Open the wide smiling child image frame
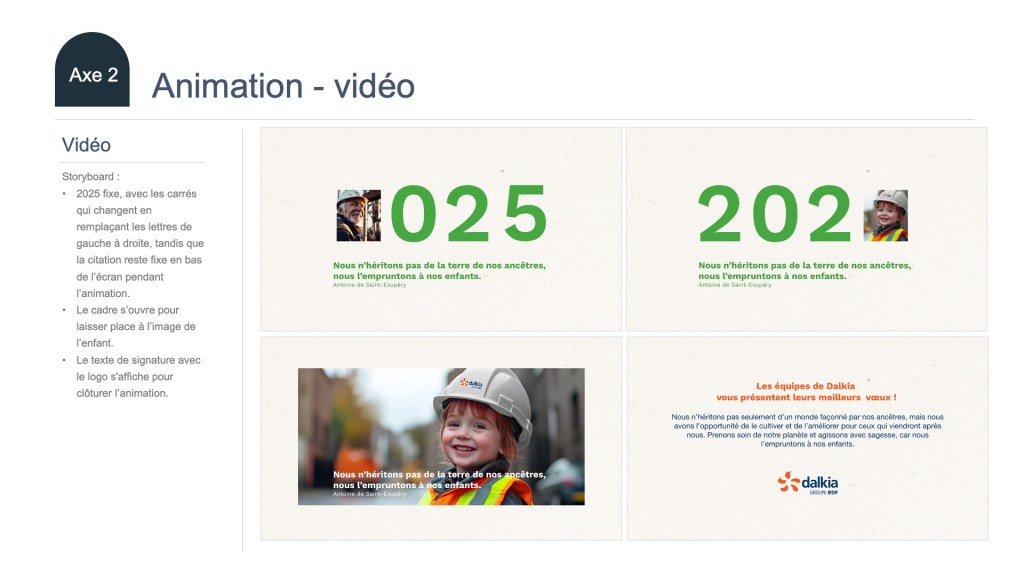 click(441, 436)
